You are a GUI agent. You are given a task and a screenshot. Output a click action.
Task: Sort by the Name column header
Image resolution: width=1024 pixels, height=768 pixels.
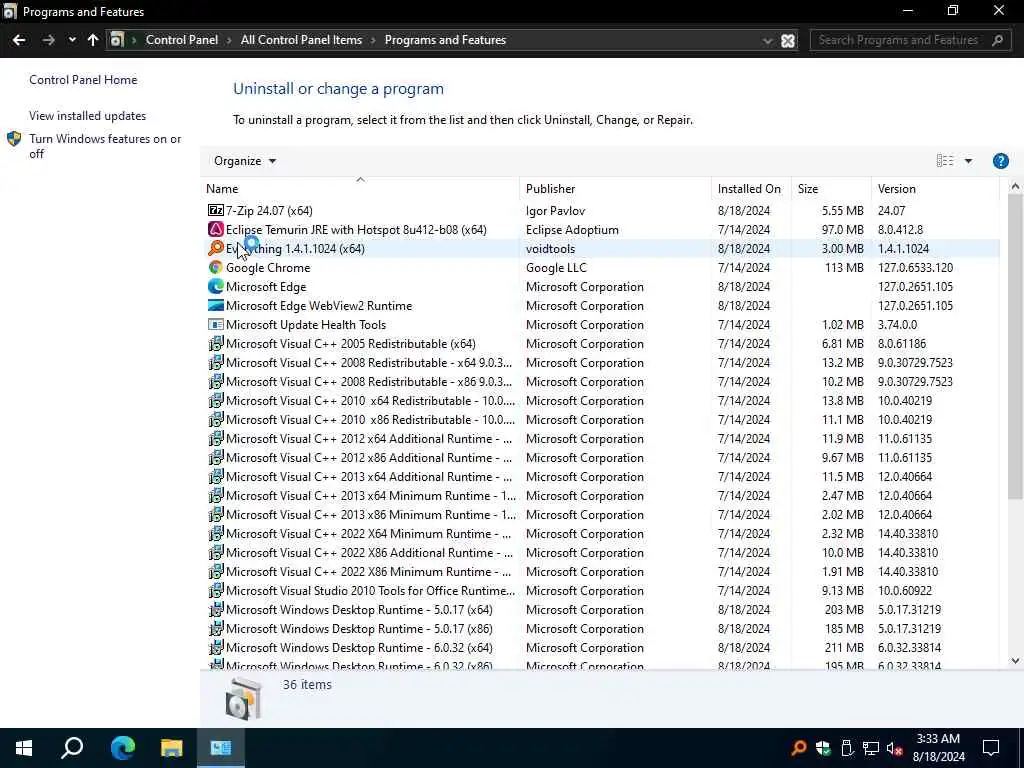tap(360, 188)
